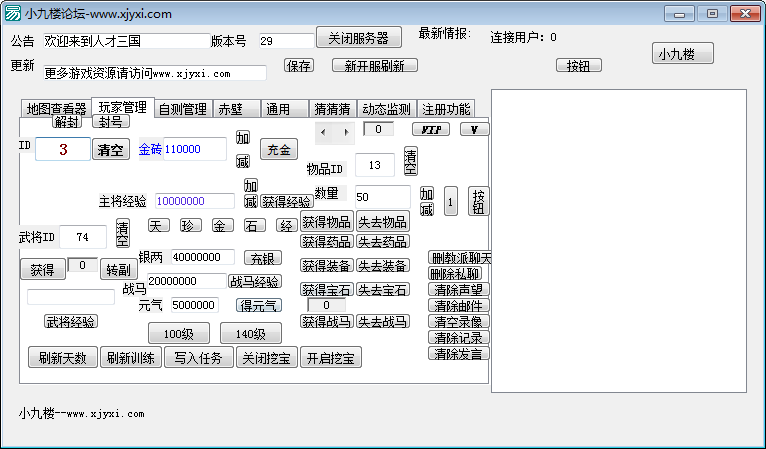Image resolution: width=766 pixels, height=449 pixels.
Task: Click the 版本号 input field
Action: [285, 41]
